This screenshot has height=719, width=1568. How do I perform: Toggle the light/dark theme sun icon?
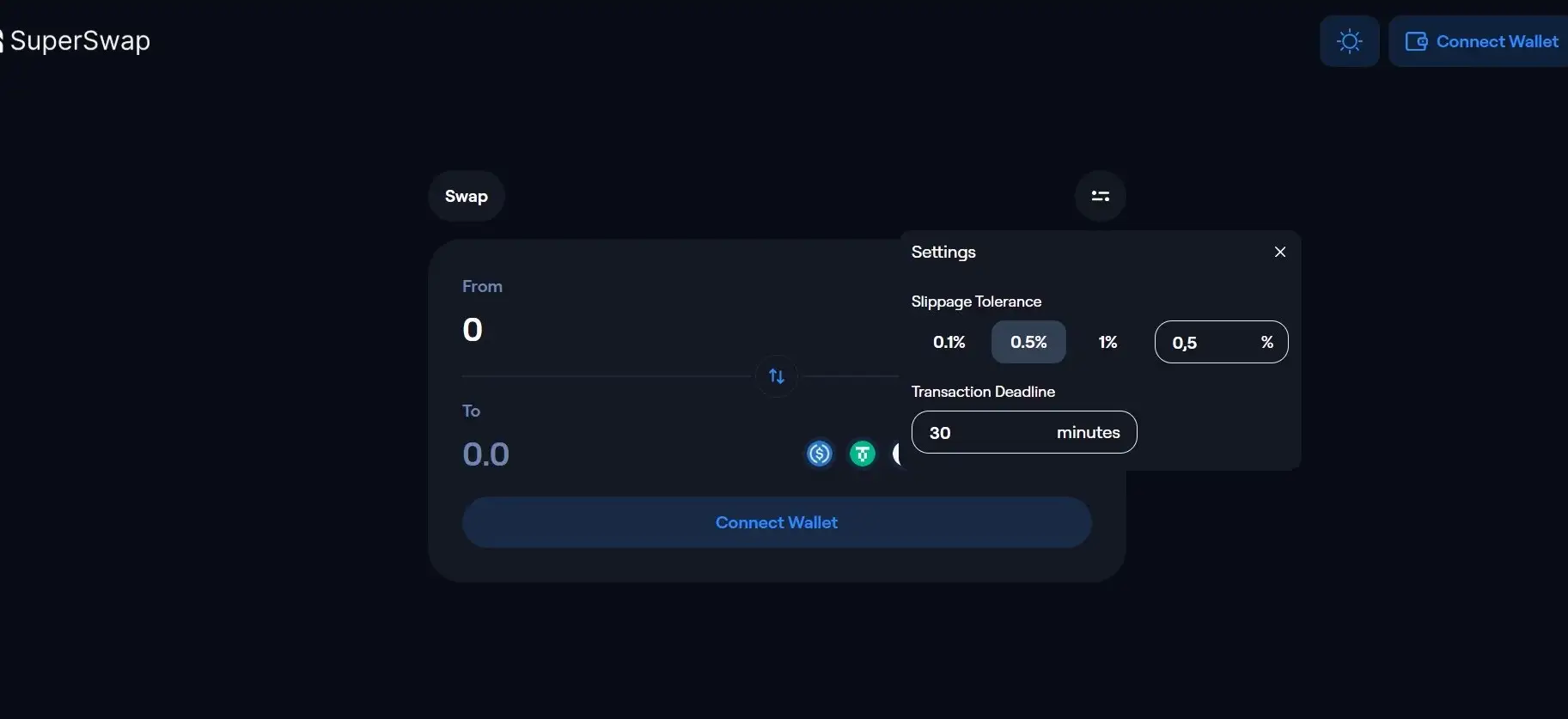click(x=1349, y=41)
